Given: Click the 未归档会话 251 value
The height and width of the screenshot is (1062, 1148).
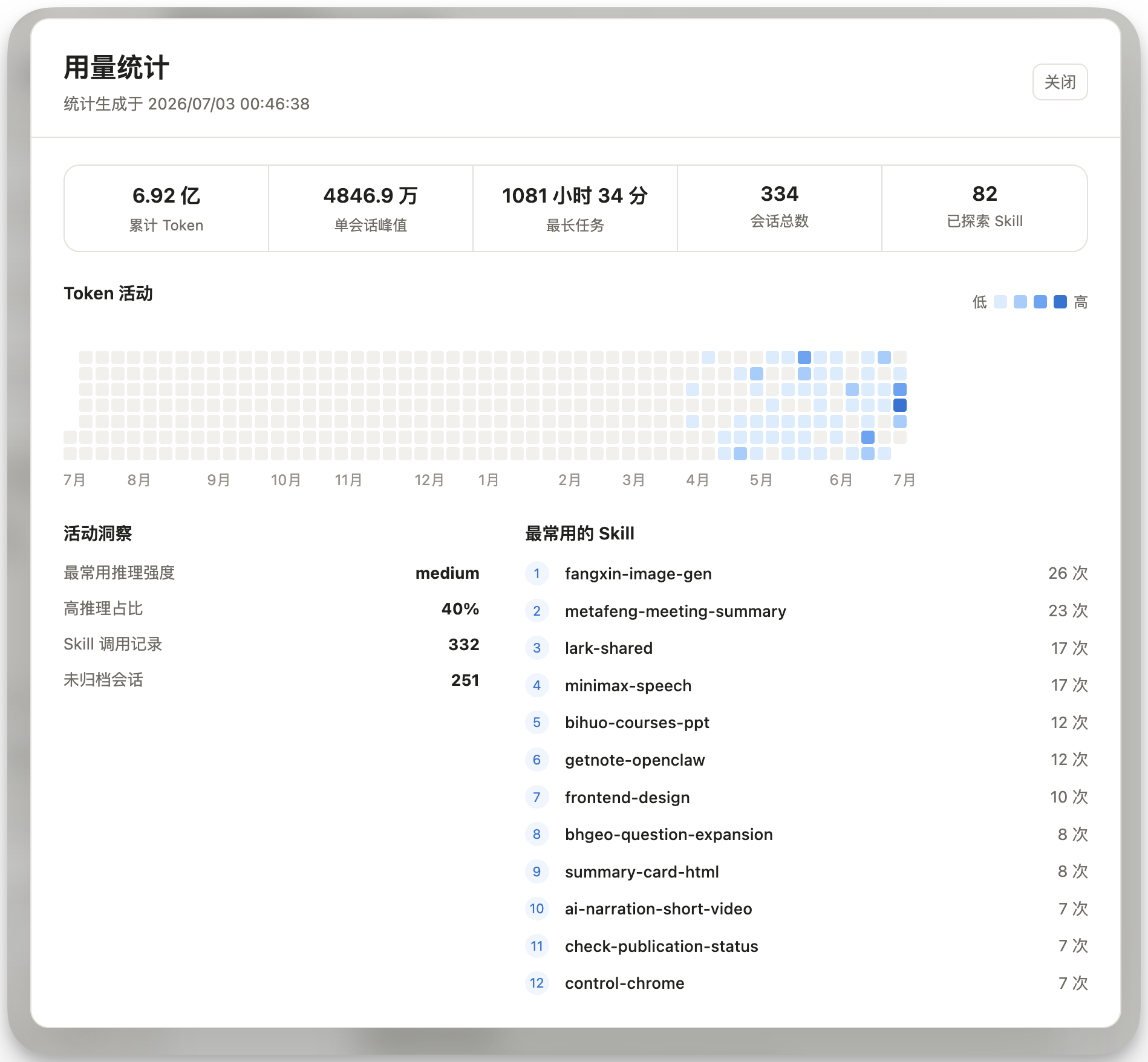Looking at the screenshot, I should (x=465, y=680).
